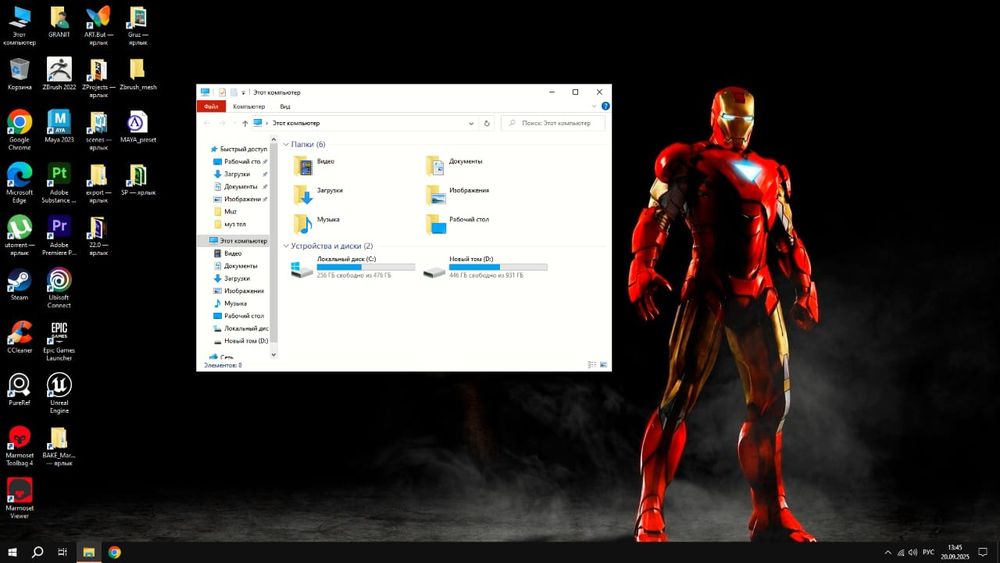Select the Marmoset Viewer desktop icon
The image size is (1000, 563).
[x=19, y=499]
